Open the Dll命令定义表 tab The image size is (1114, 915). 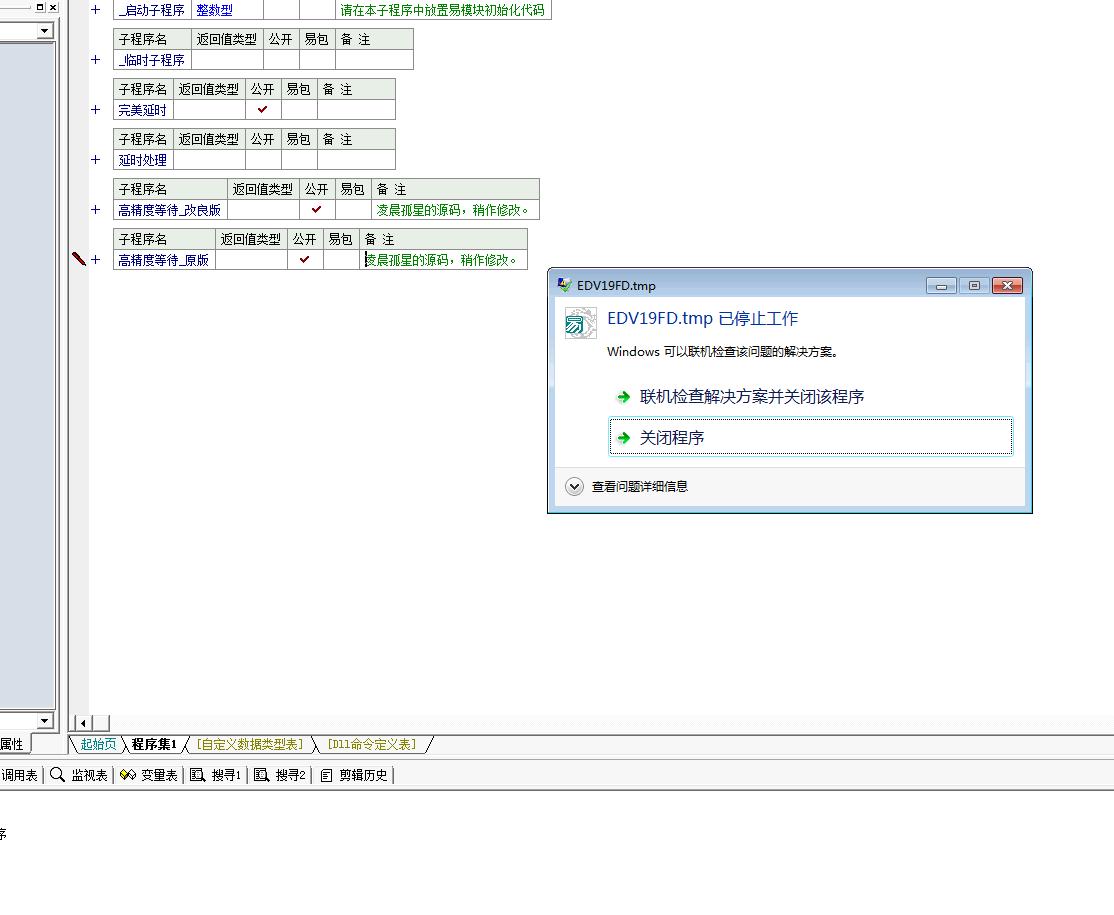click(371, 744)
